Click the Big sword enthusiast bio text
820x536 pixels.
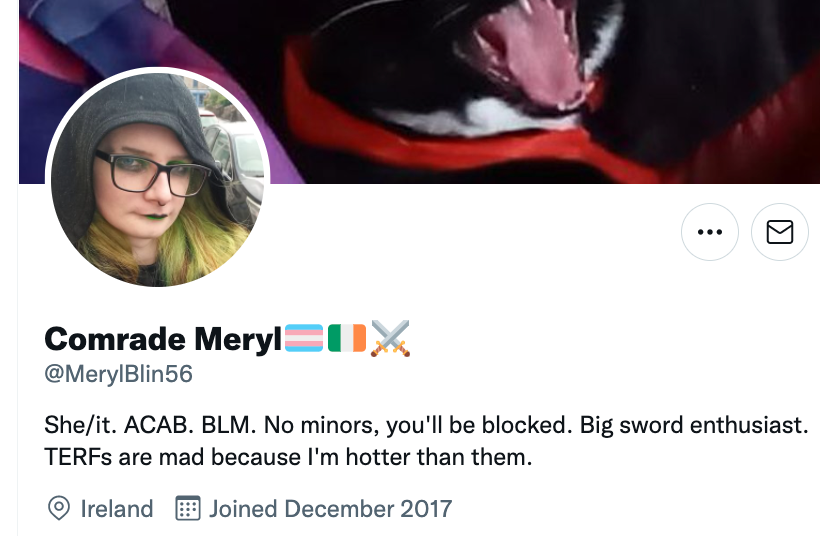coord(694,425)
